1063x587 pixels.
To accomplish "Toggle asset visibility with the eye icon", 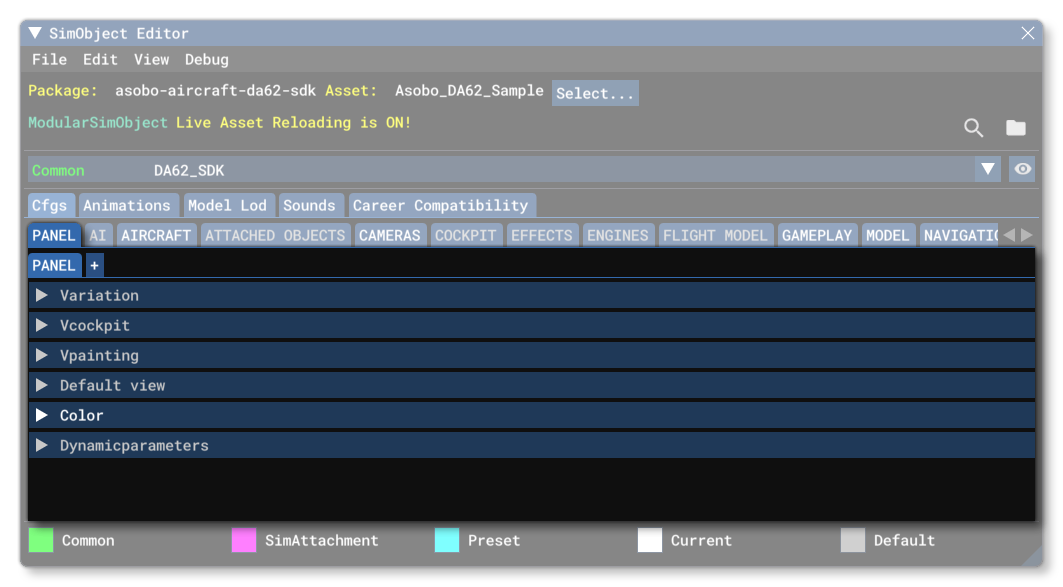I will tap(1022, 169).
